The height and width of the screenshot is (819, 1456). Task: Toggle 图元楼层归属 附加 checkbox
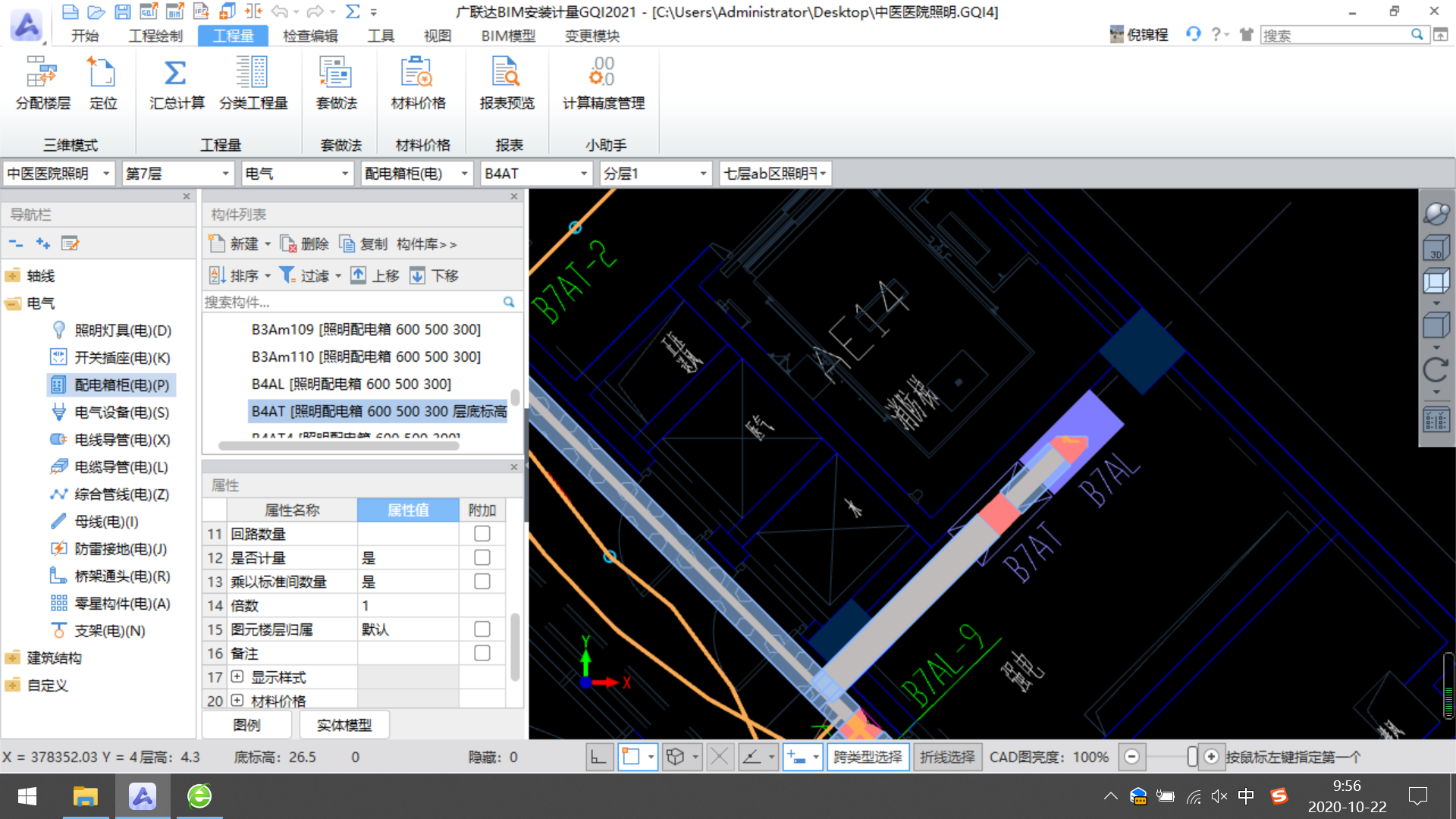coord(482,629)
